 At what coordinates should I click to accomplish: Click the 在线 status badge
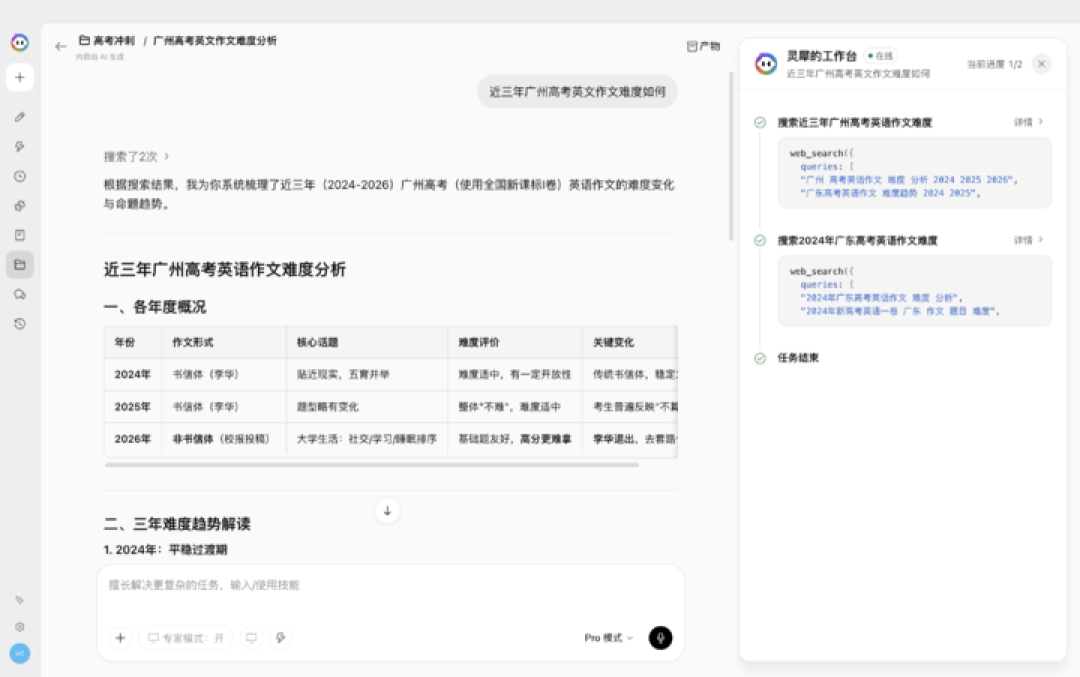point(881,56)
